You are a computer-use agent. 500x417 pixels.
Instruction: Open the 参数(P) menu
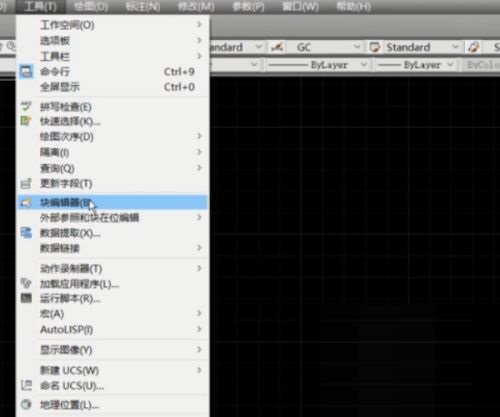tap(248, 6)
